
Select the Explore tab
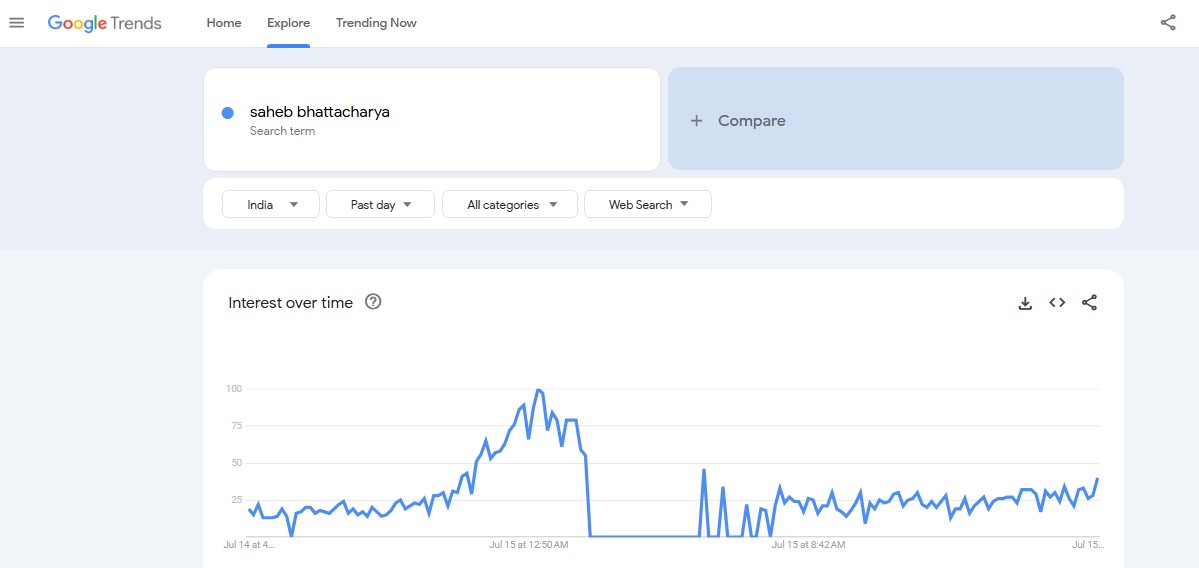(288, 23)
